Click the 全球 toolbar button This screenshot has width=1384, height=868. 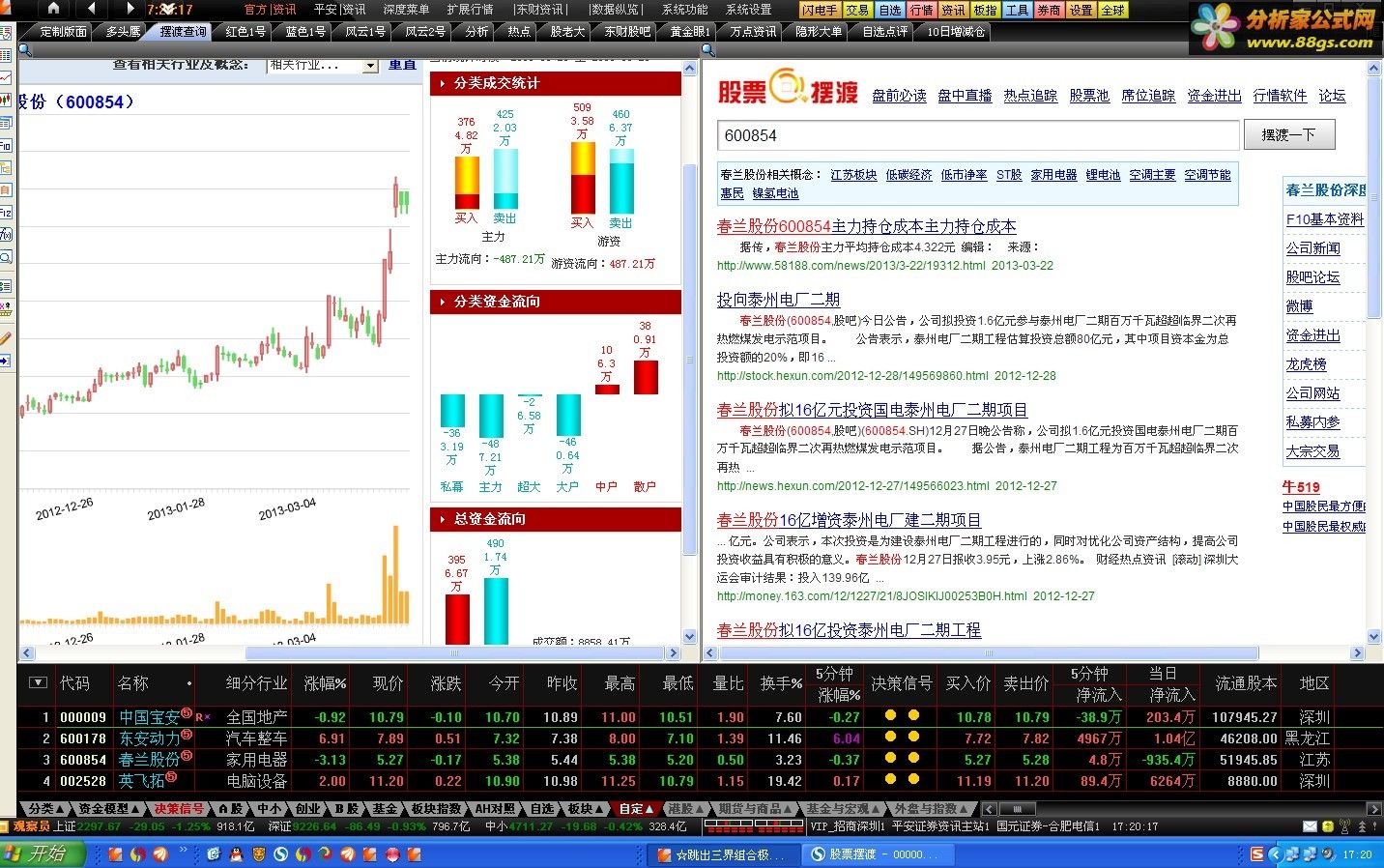pos(1112,10)
